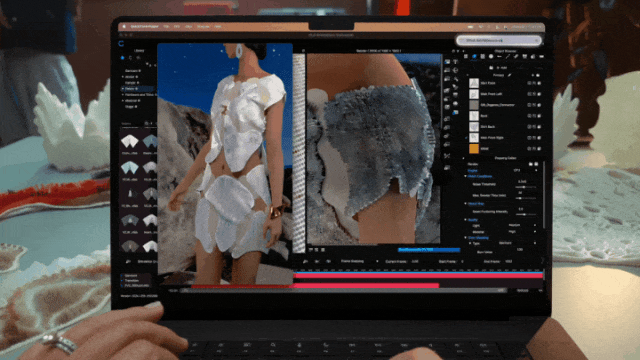The image size is (640, 360).
Task: Open the File menu in menu bar
Action: pyautogui.click(x=166, y=27)
